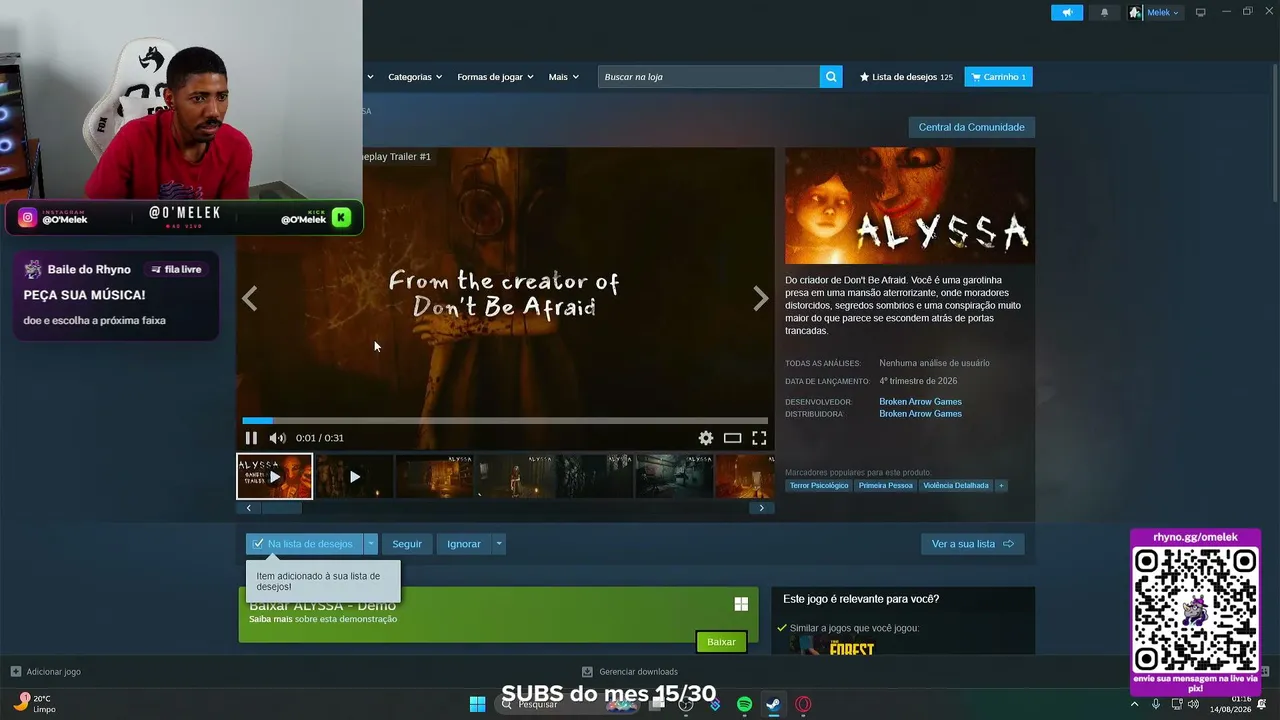Image resolution: width=1280 pixels, height=720 pixels.
Task: Open Steam announcements megaphone button
Action: [x=1067, y=13]
